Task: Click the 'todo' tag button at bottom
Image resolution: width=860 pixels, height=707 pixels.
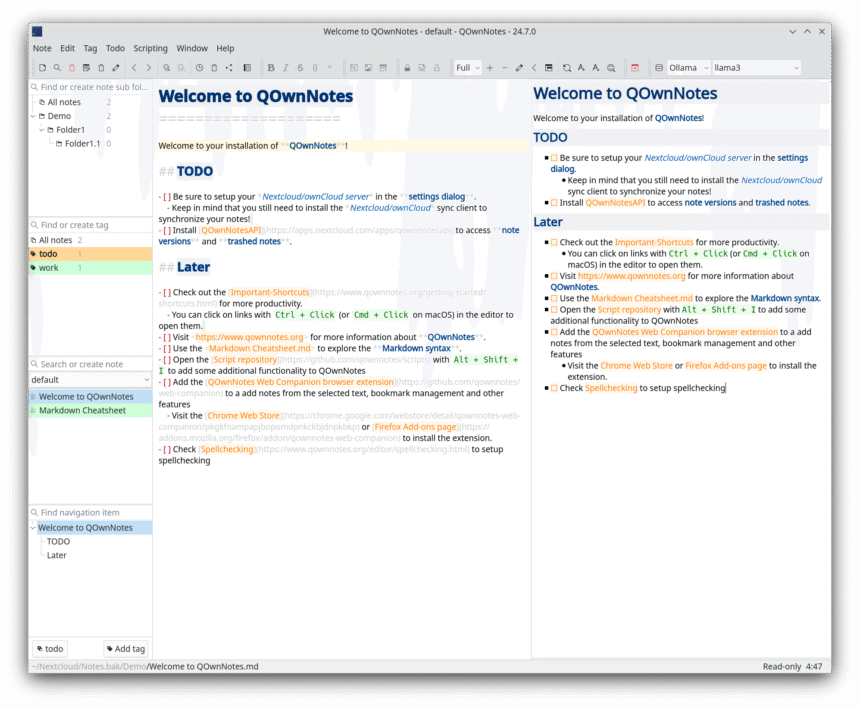Action: 50,649
